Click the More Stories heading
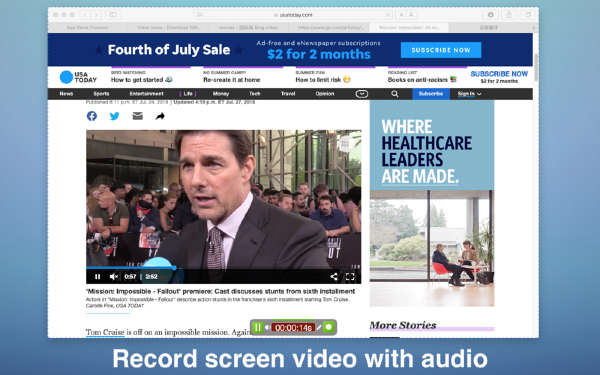 (403, 325)
